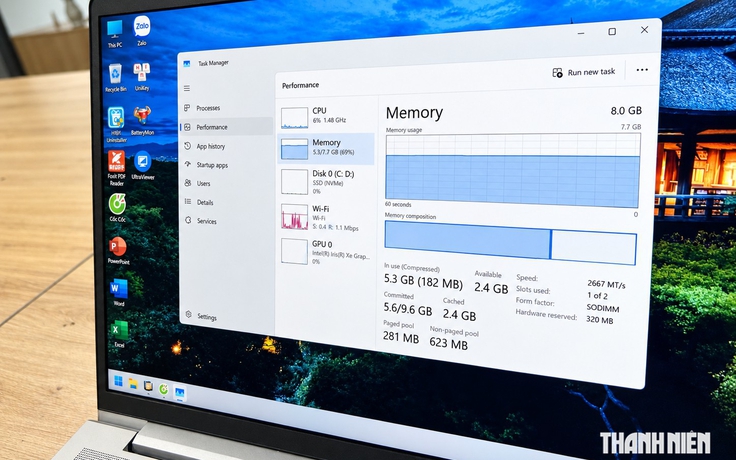
Task: Click the Form factor SODIMM value
Action: click(x=603, y=308)
